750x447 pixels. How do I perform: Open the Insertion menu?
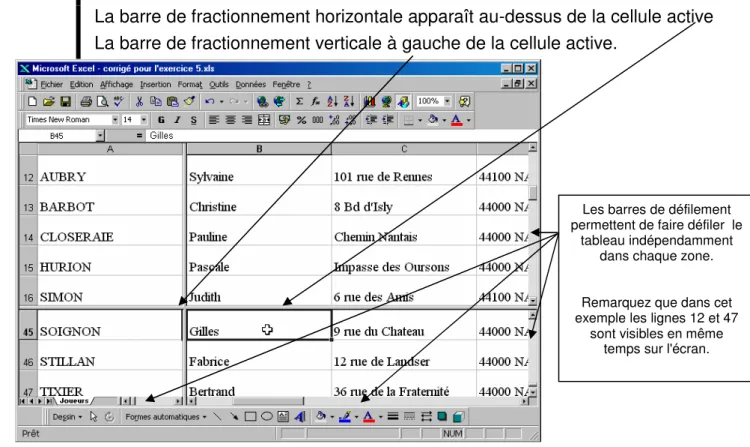[155, 85]
